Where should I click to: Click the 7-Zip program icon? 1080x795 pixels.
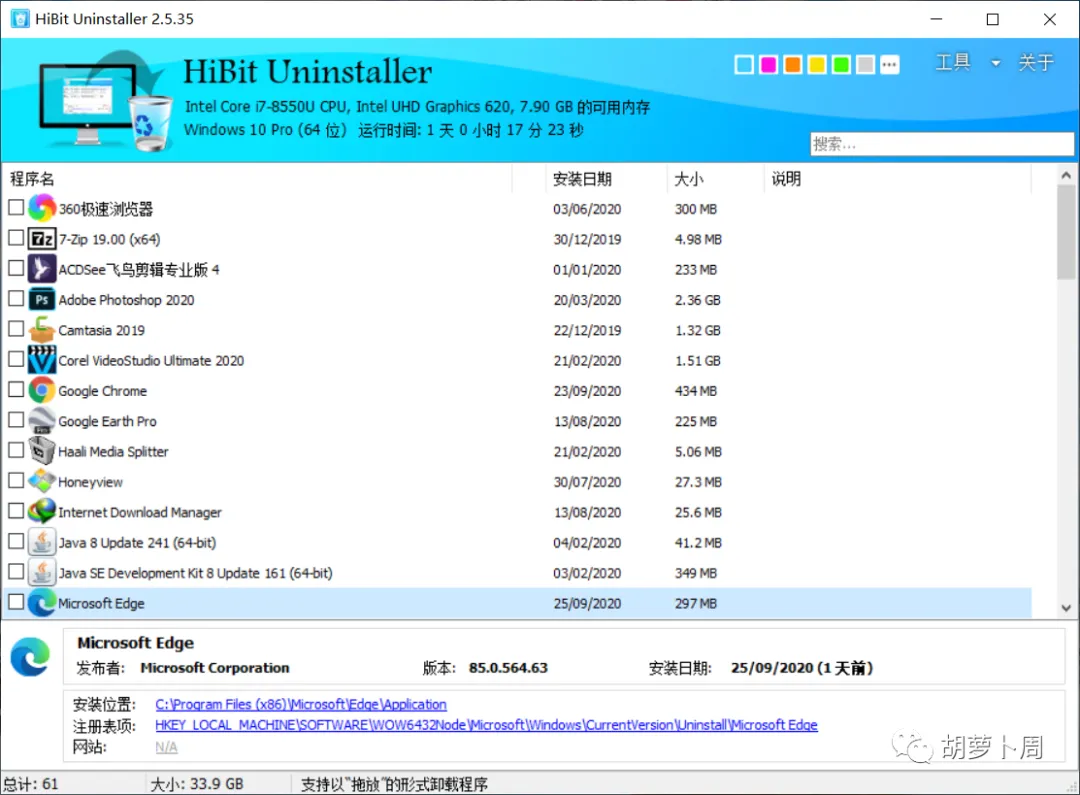(41, 238)
